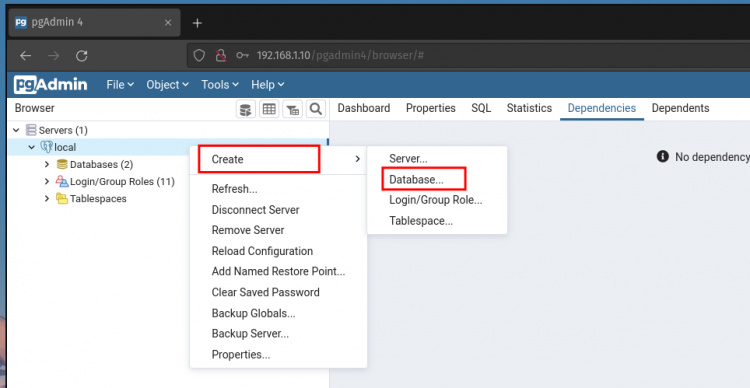The height and width of the screenshot is (388, 750).
Task: Click the Servers group icon
Action: point(31,130)
